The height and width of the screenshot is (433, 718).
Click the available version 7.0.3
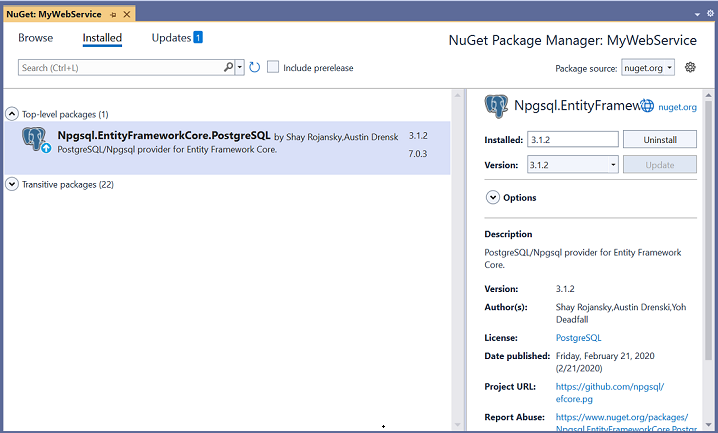point(418,154)
